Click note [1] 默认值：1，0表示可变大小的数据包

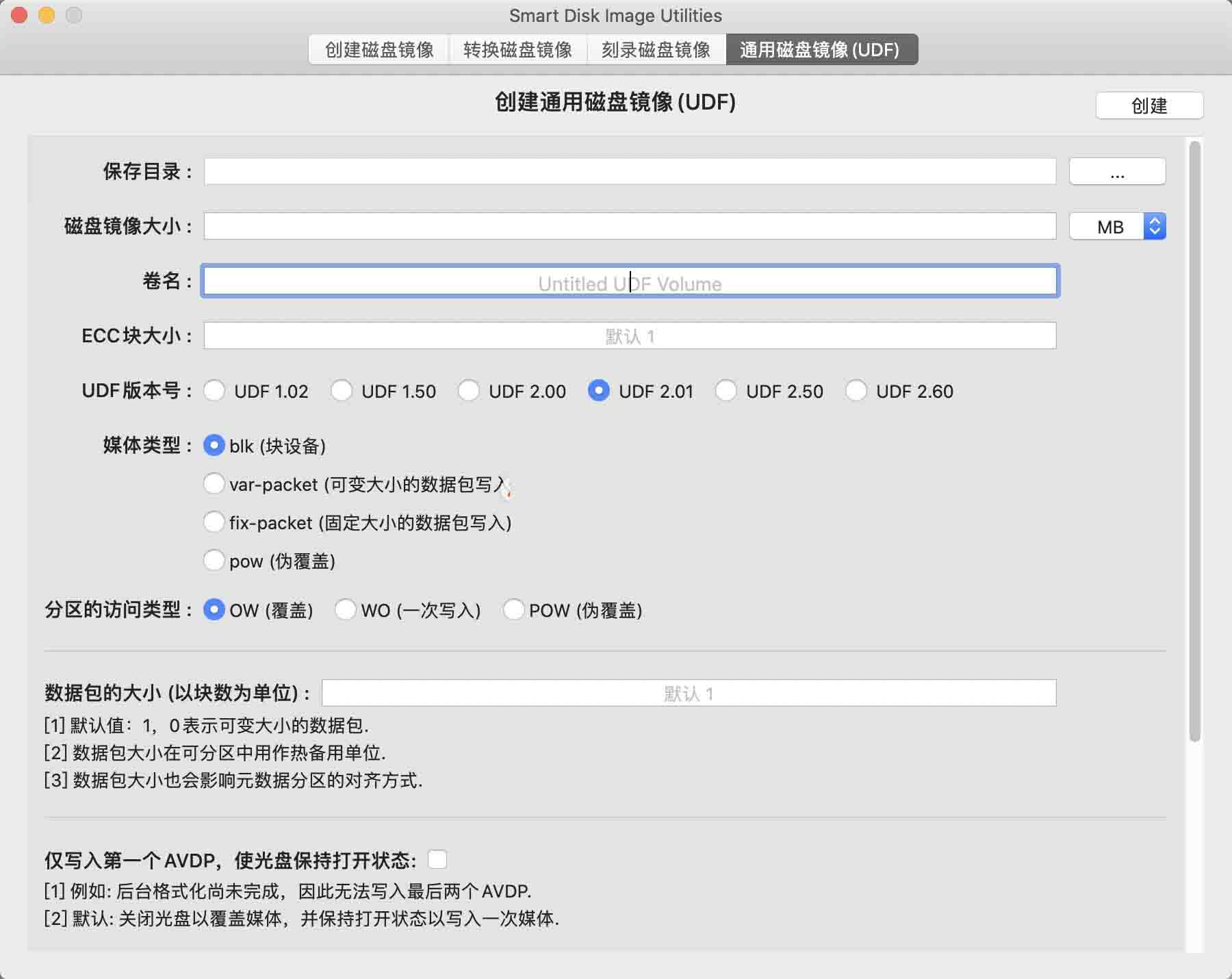[x=207, y=726]
